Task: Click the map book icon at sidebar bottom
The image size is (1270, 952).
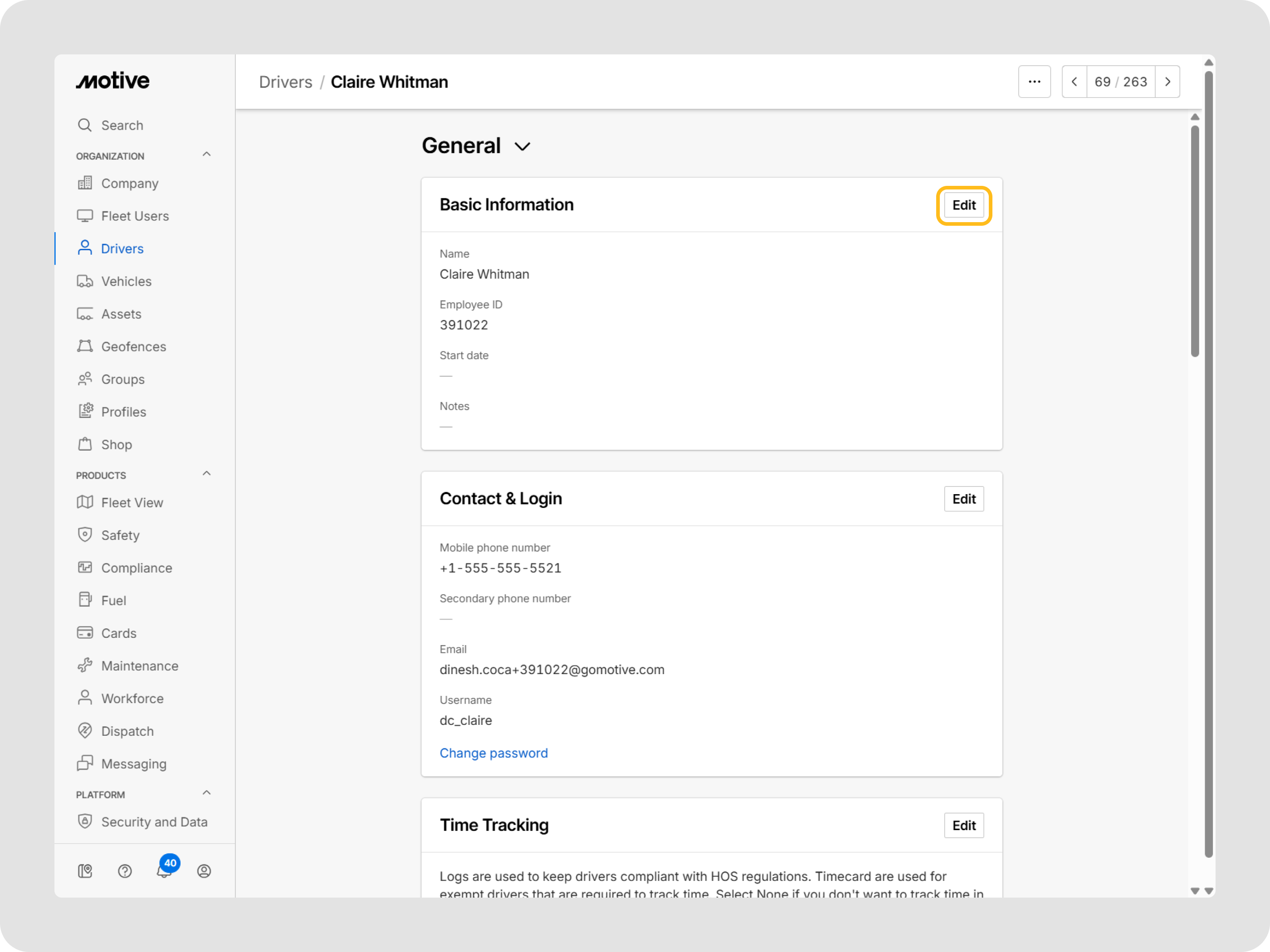Action: tap(85, 871)
